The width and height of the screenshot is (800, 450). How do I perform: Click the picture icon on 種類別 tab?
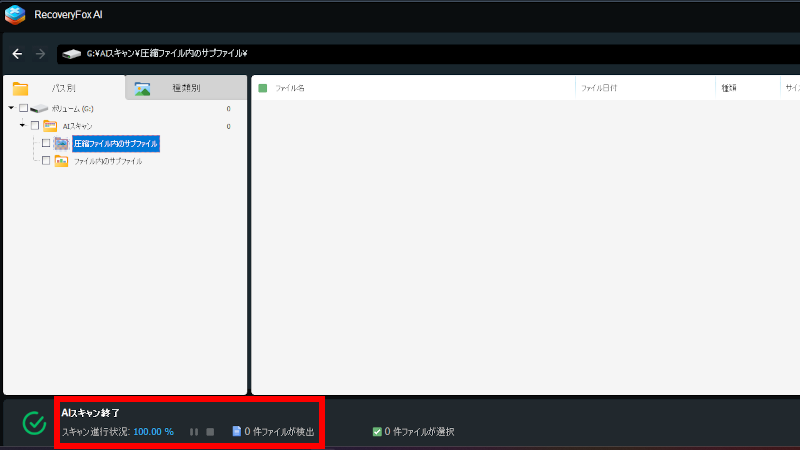point(142,89)
